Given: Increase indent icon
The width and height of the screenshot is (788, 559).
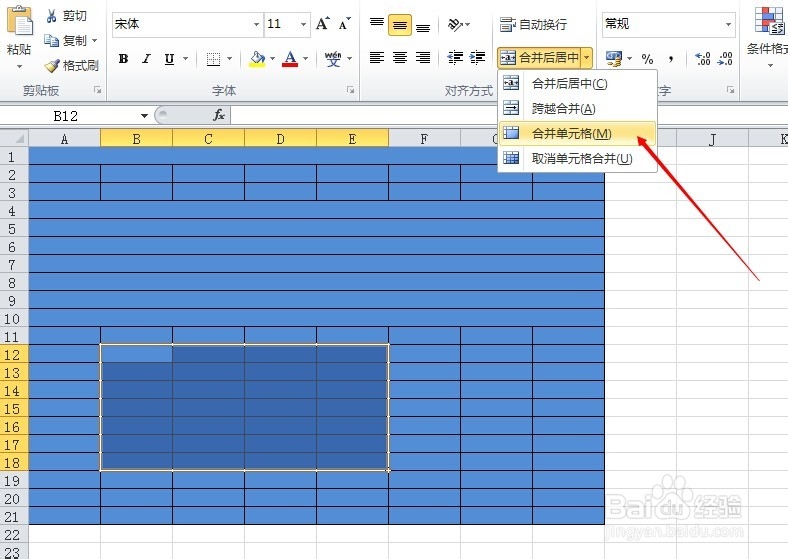Looking at the screenshot, I should pos(477,58).
